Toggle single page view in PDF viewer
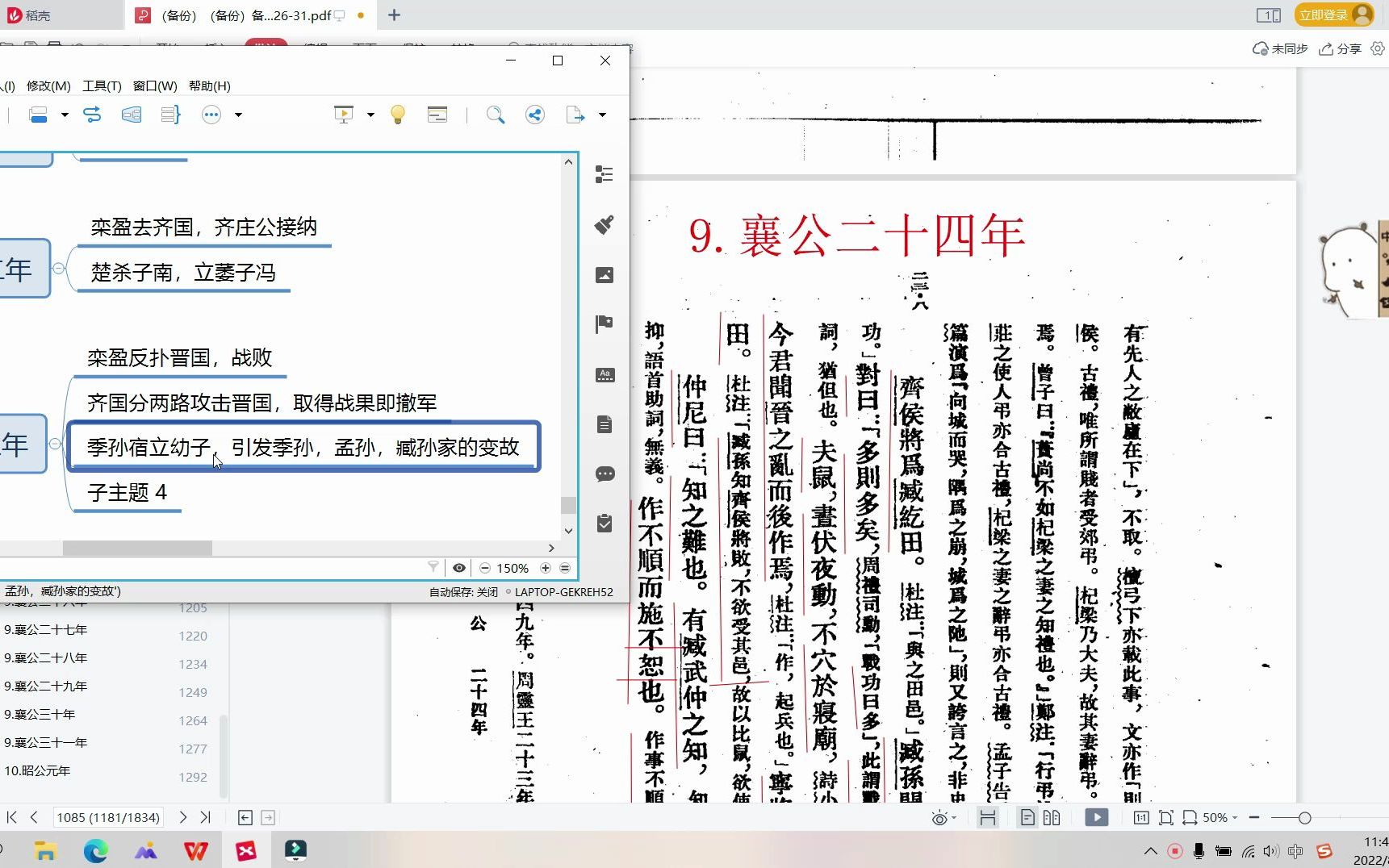 pyautogui.click(x=1027, y=817)
